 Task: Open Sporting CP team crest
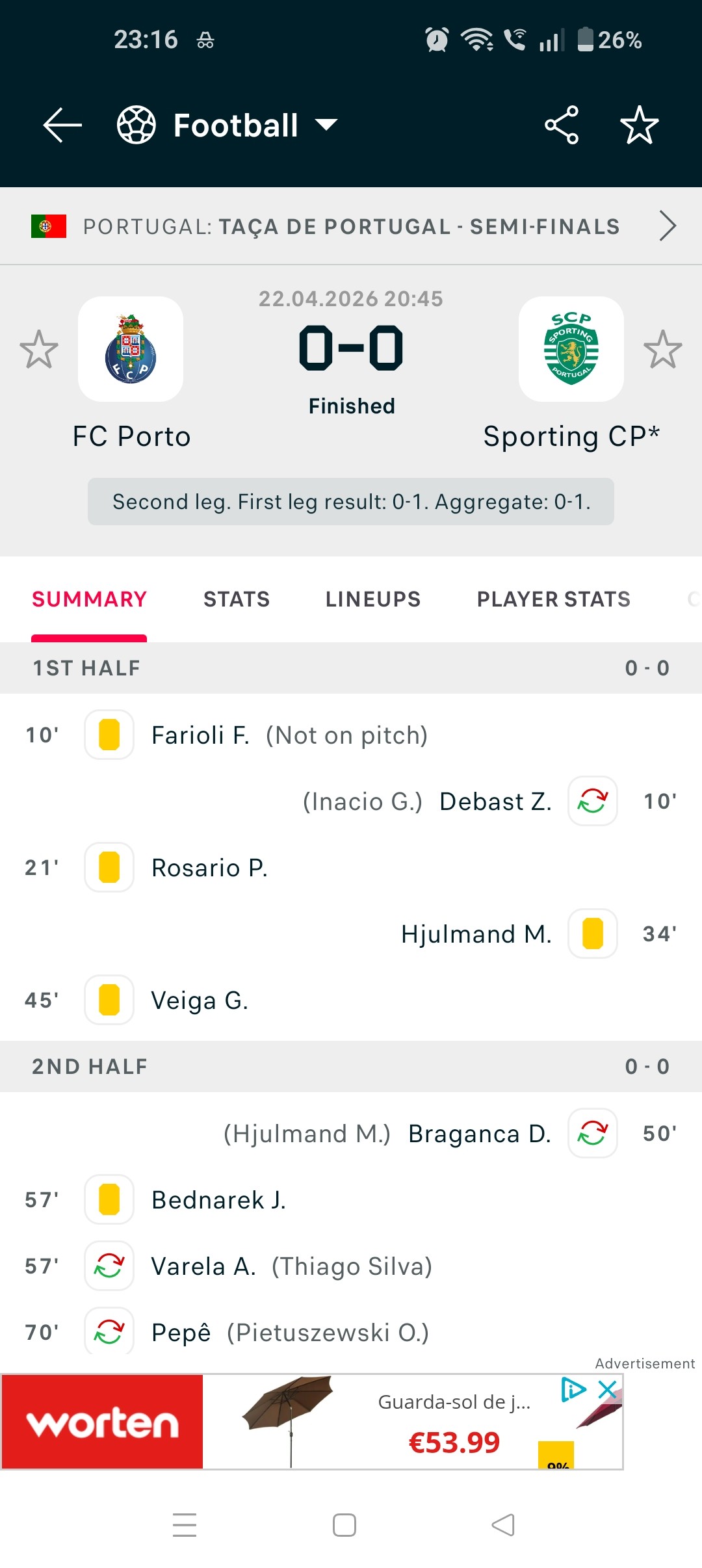click(571, 349)
